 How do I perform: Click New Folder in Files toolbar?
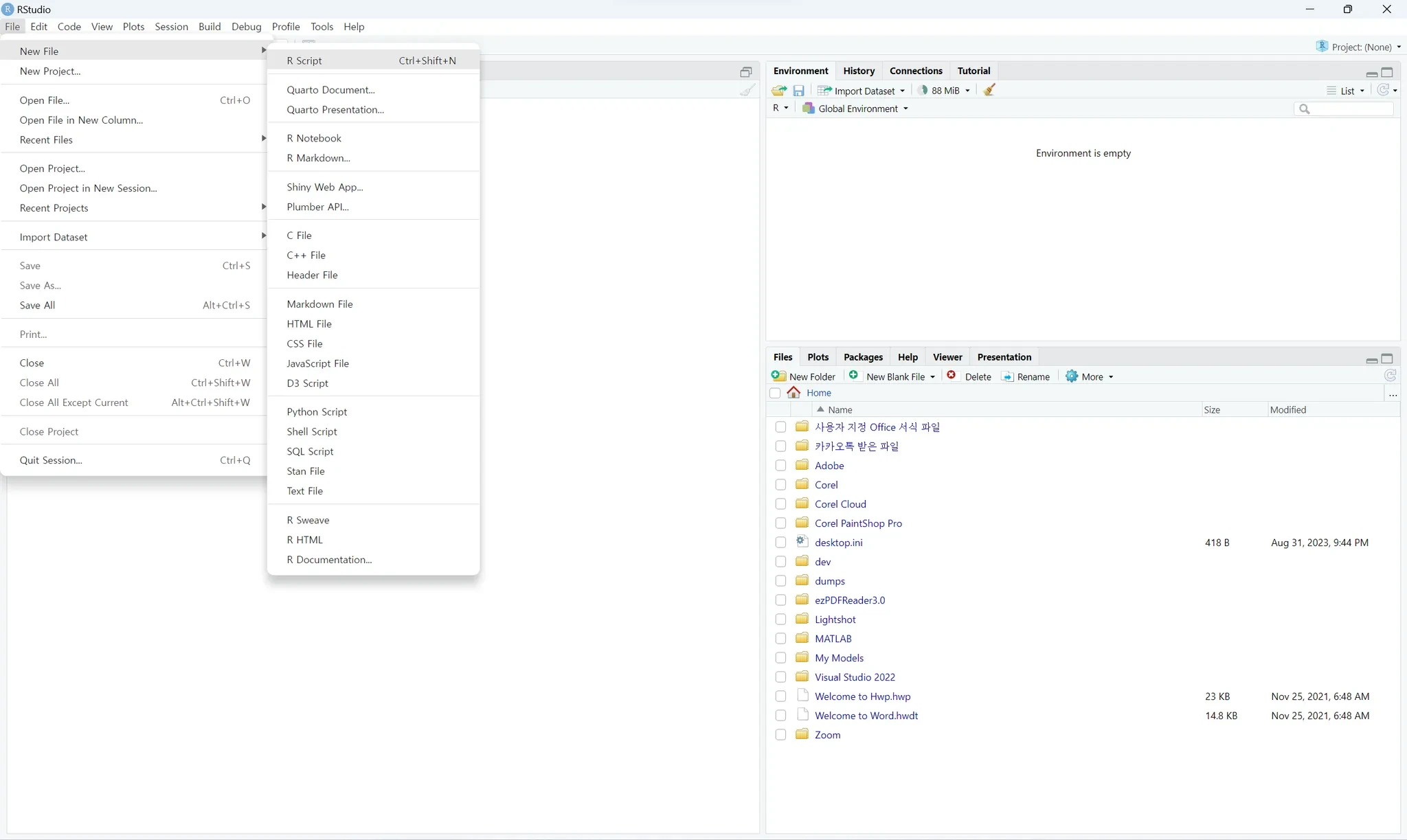pyautogui.click(x=803, y=376)
